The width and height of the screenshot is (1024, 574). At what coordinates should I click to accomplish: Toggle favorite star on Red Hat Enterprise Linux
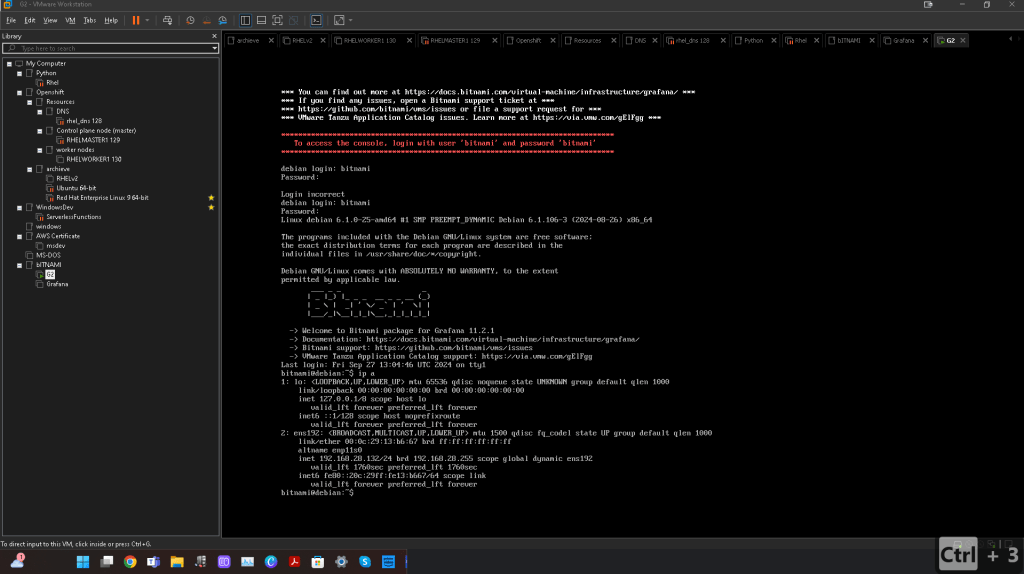211,198
